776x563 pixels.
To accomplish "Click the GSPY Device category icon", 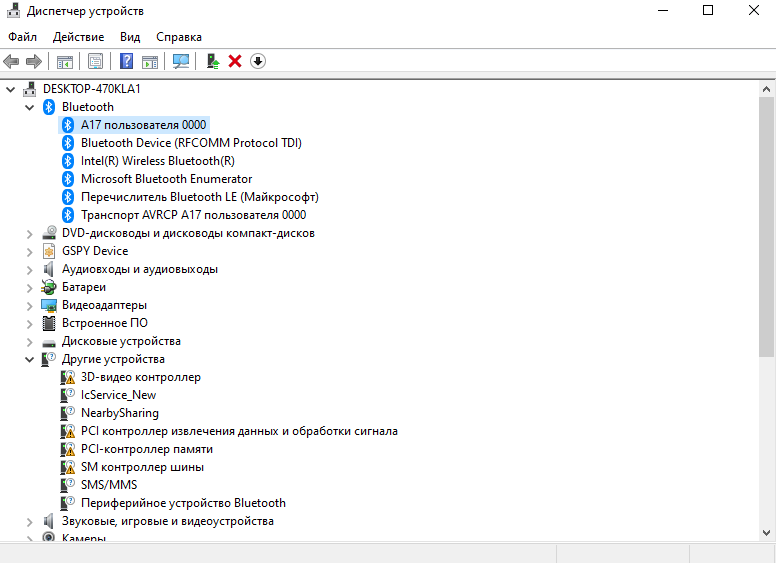I will [x=49, y=251].
